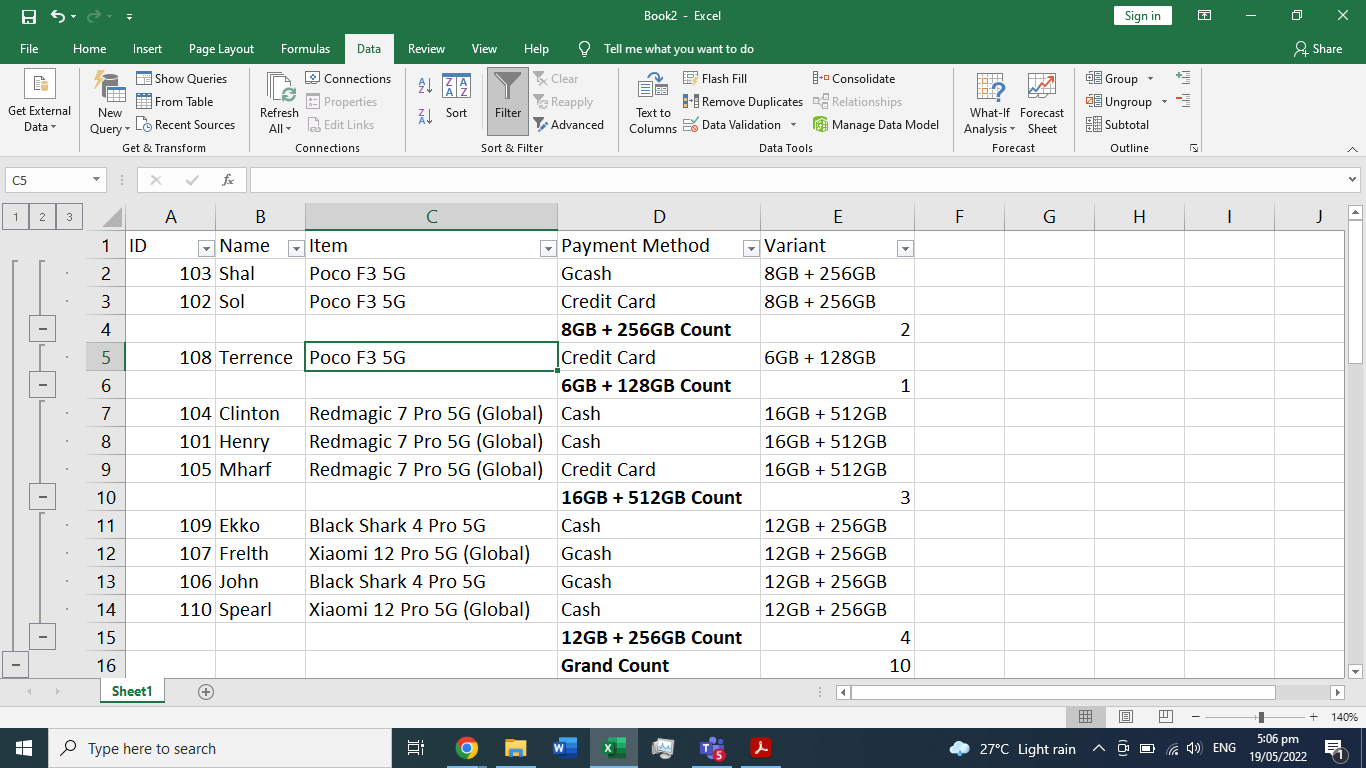This screenshot has width=1366, height=768.
Task: Switch to the Formulas tab
Action: click(x=305, y=48)
